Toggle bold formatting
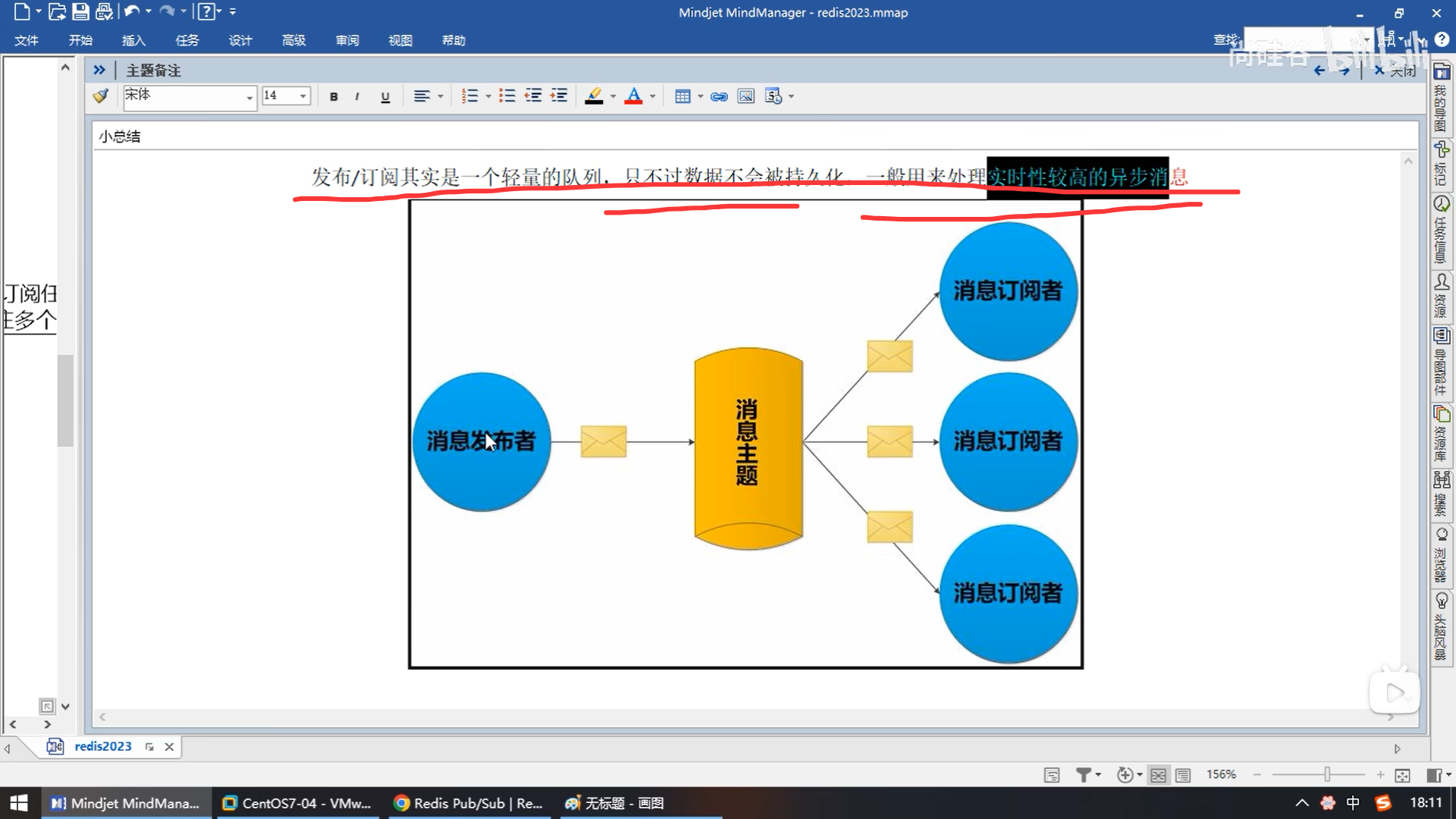The image size is (1456, 819). [334, 96]
